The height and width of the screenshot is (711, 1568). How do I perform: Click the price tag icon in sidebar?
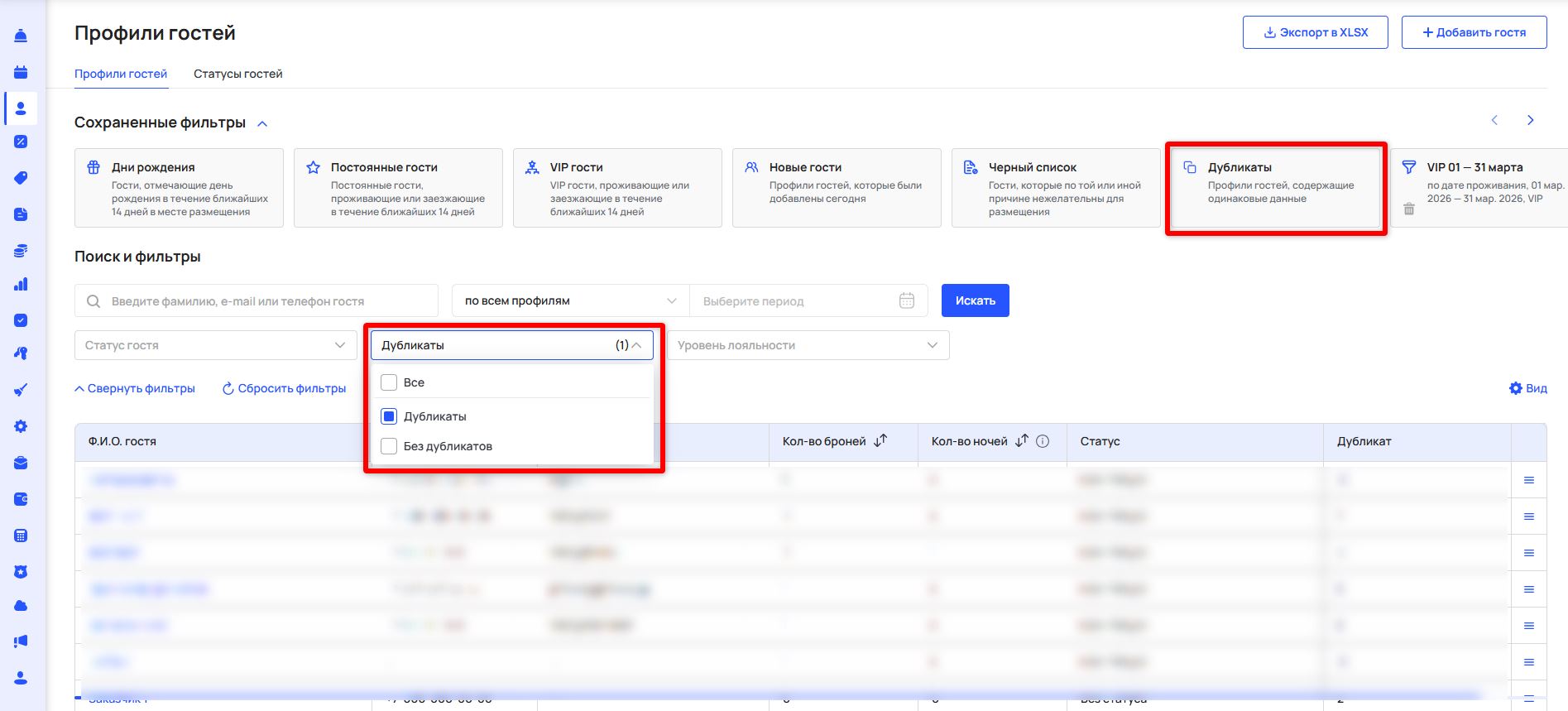(x=21, y=178)
